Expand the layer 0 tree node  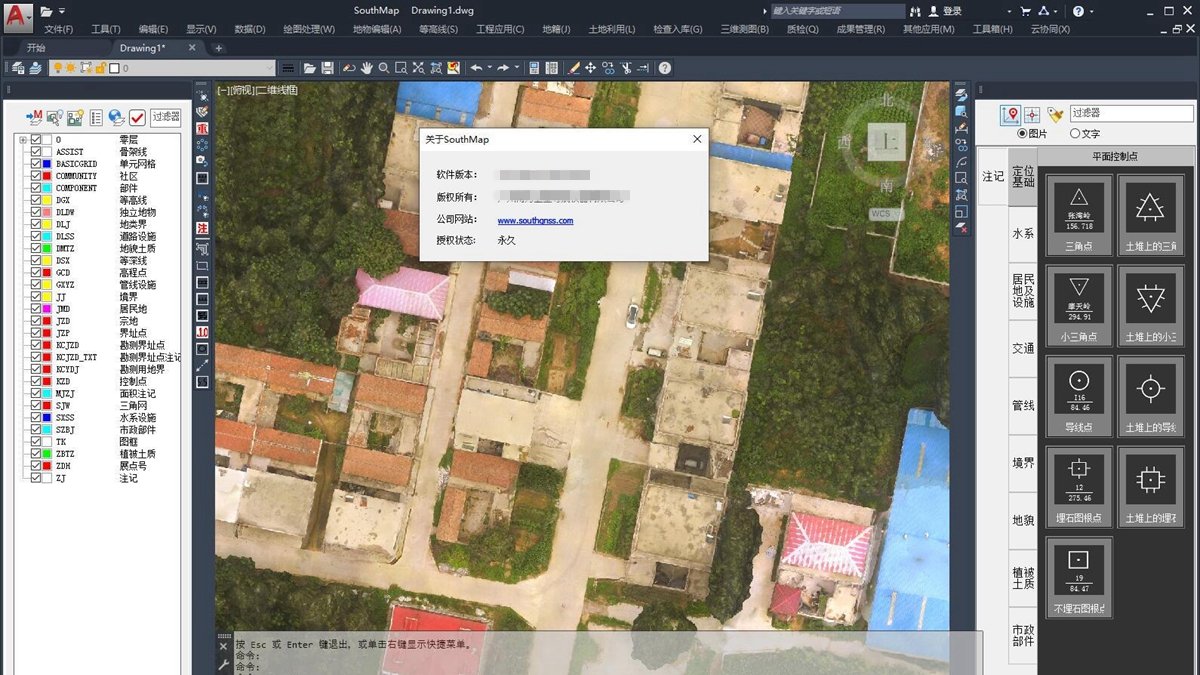pyautogui.click(x=23, y=139)
